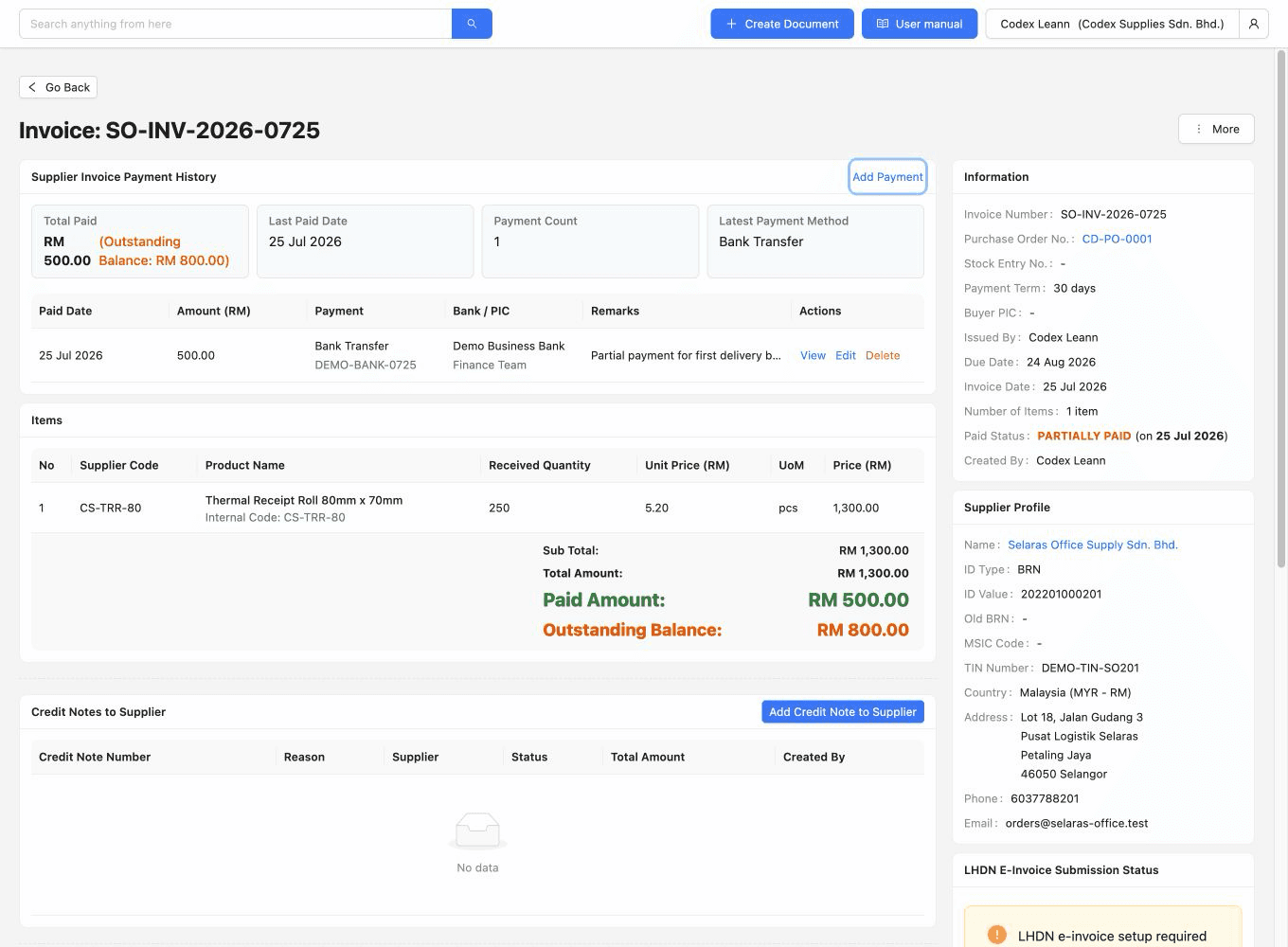This screenshot has width=1288, height=947.
Task: Edit the 500.00 payment entry
Action: point(846,355)
